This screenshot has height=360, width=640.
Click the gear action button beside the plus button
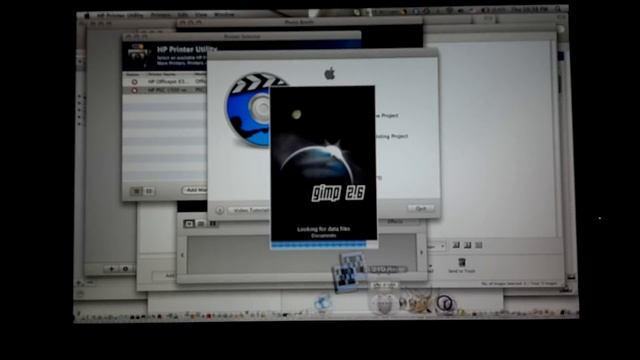click(x=125, y=269)
